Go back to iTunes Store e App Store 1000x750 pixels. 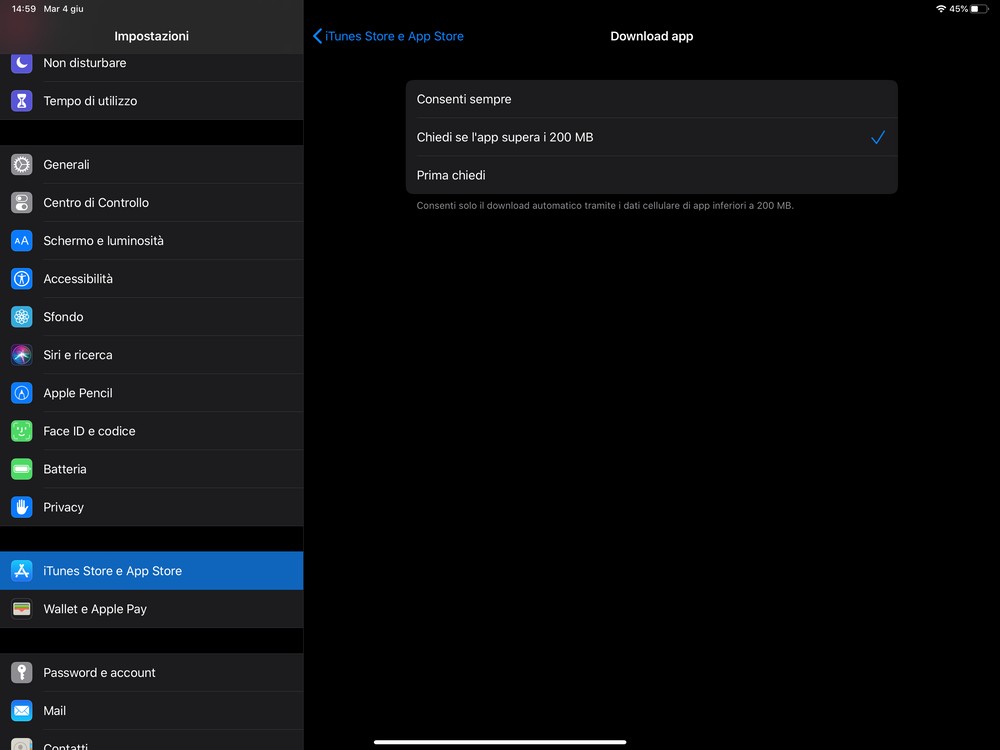(388, 36)
